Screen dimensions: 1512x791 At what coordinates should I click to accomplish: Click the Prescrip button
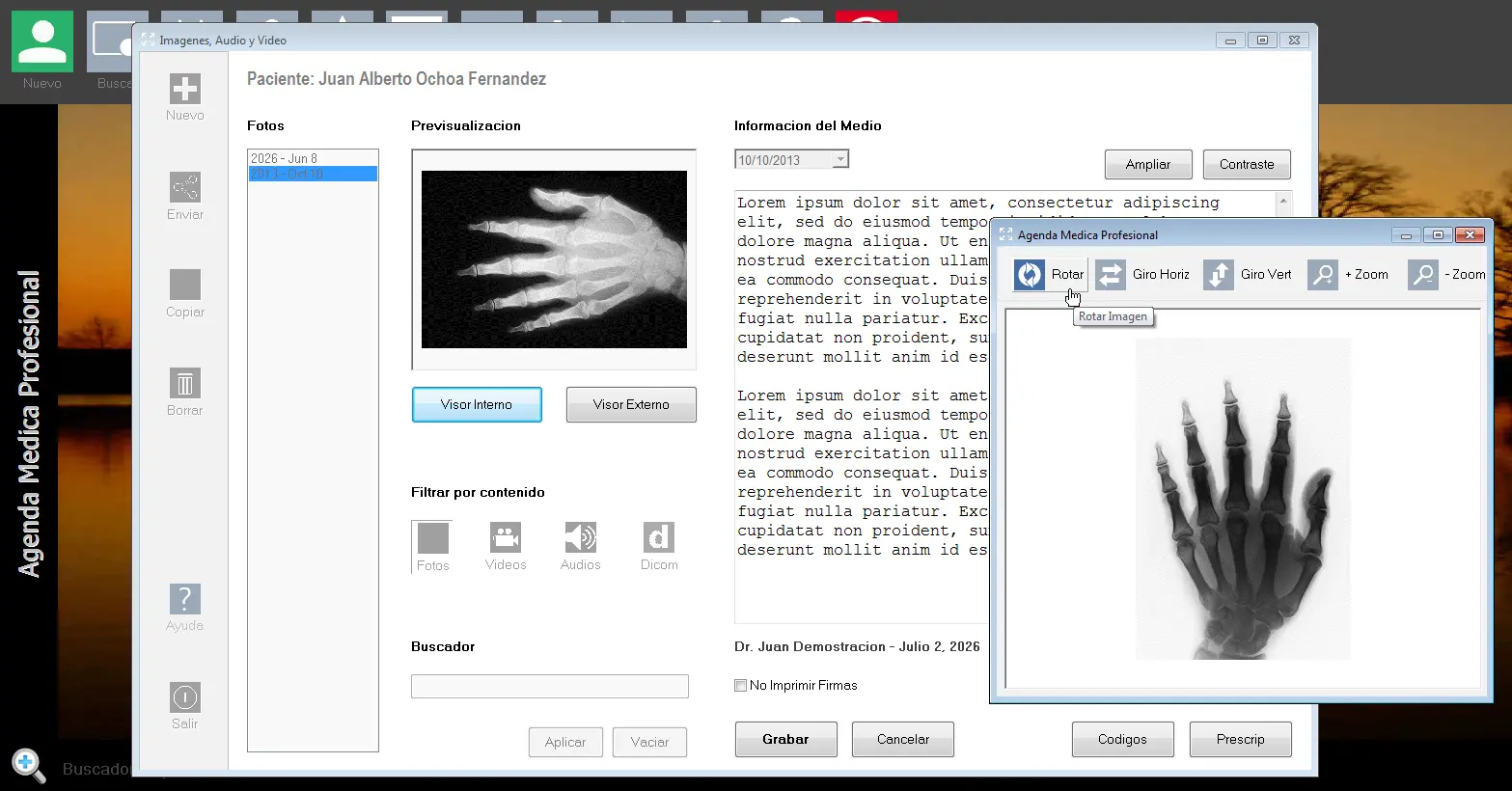(1240, 740)
